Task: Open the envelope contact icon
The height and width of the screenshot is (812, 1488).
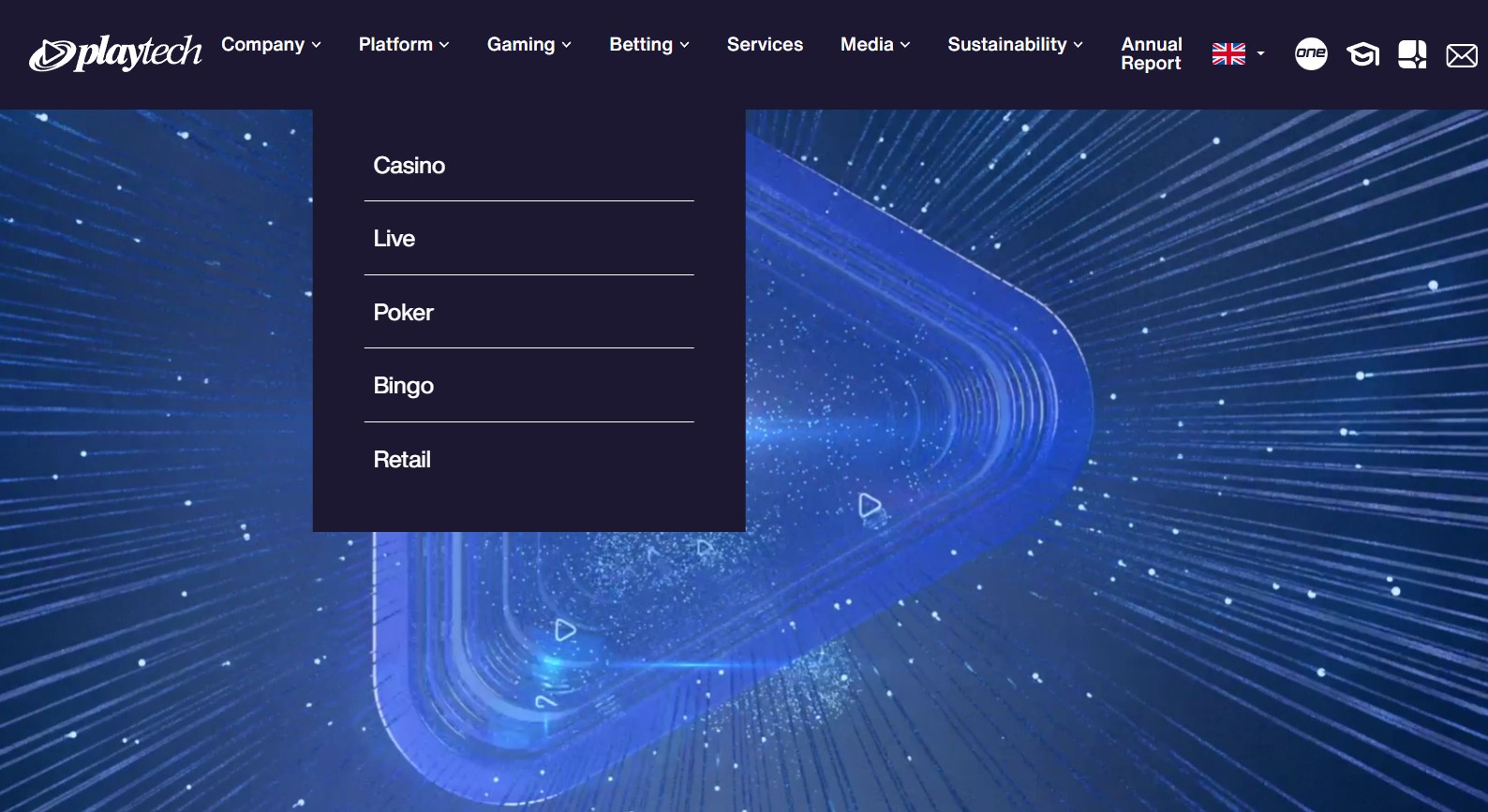Action: (x=1462, y=55)
